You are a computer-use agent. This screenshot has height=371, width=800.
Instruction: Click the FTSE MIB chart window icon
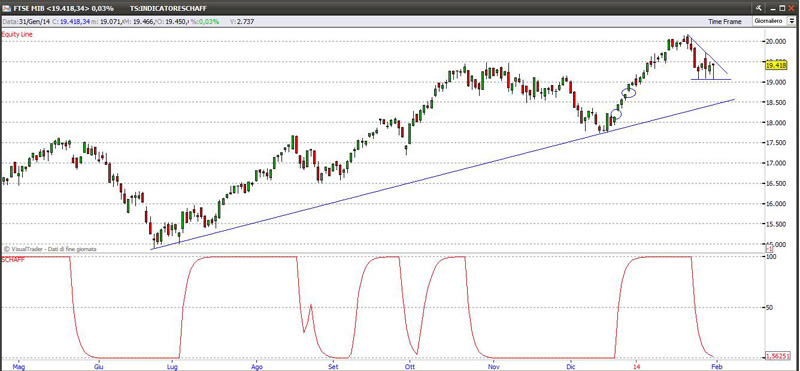point(6,9)
